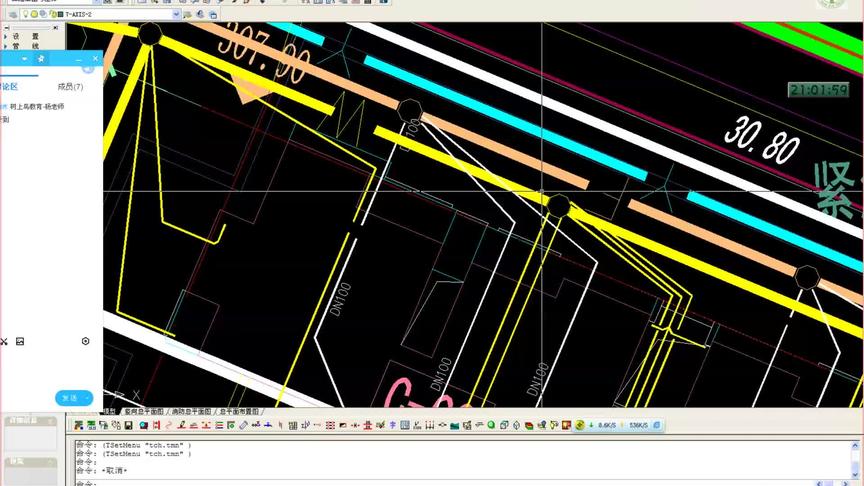864x486 pixels.
Task: Click the yellow-green round network speed icon
Action: [580, 425]
